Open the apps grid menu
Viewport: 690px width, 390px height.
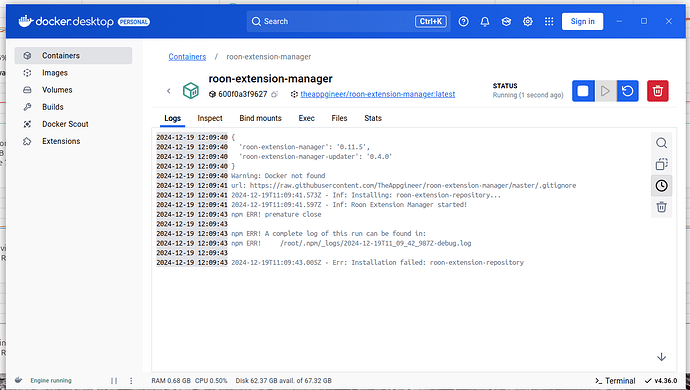pos(549,21)
